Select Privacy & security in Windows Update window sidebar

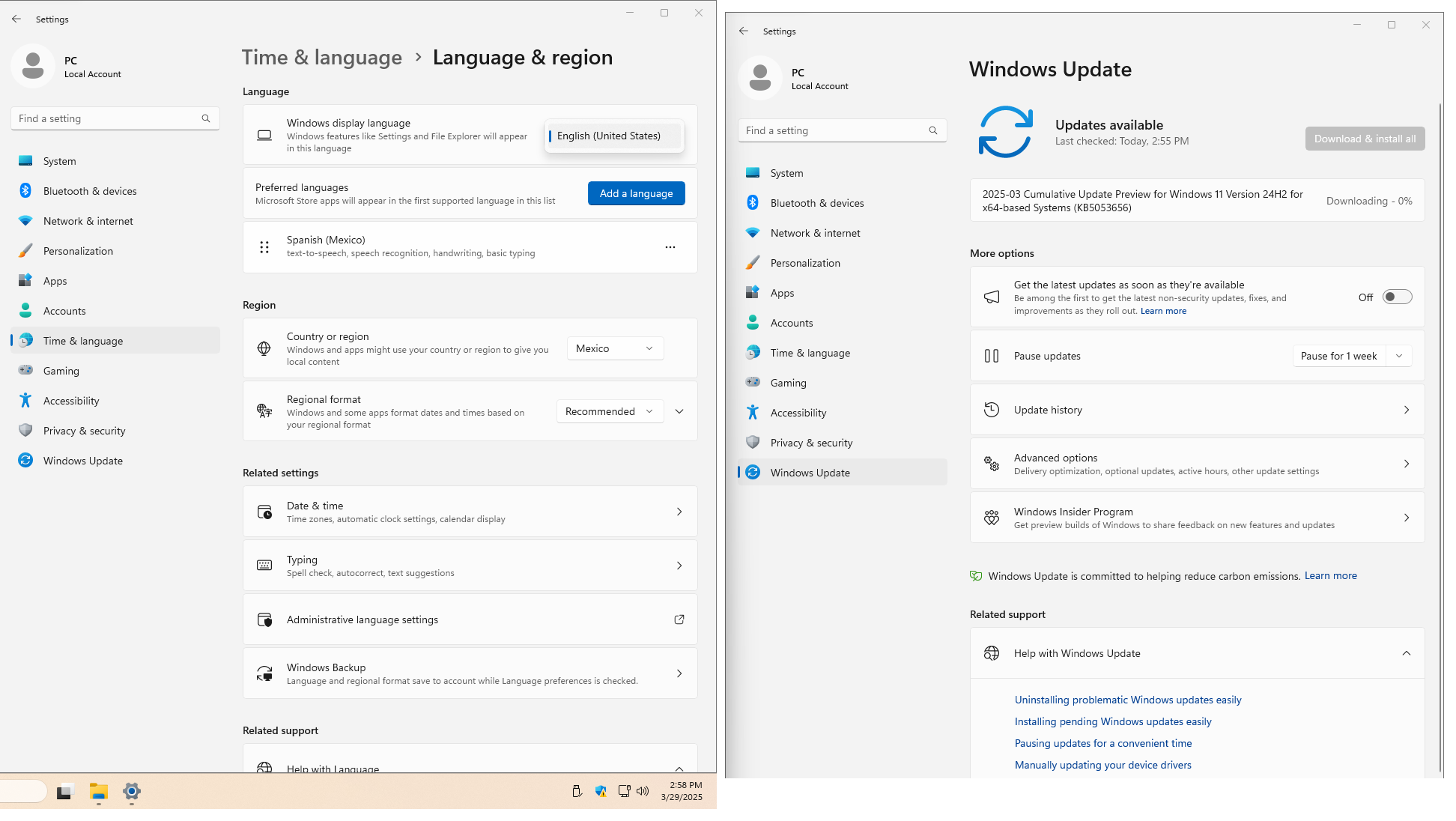click(x=843, y=443)
